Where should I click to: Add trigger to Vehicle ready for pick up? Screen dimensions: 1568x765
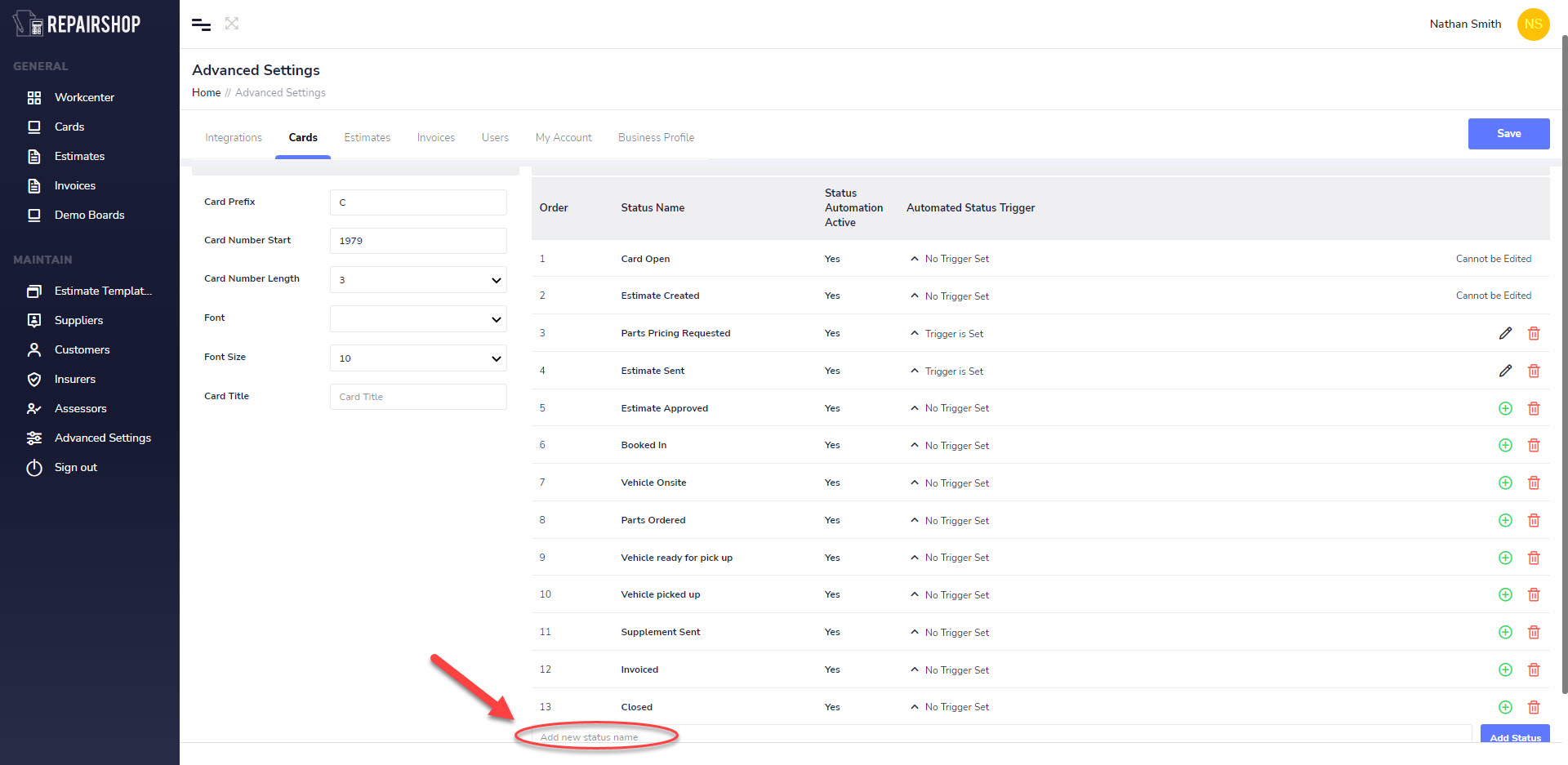[1505, 558]
